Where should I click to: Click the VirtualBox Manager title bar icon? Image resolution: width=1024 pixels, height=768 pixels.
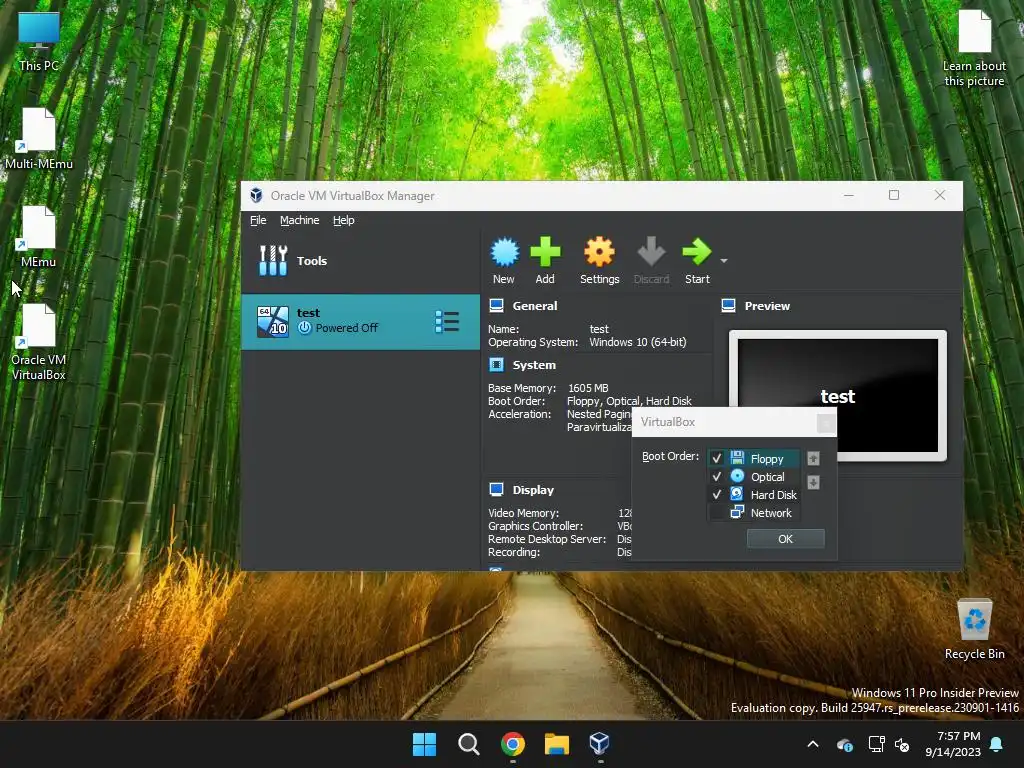(x=257, y=195)
